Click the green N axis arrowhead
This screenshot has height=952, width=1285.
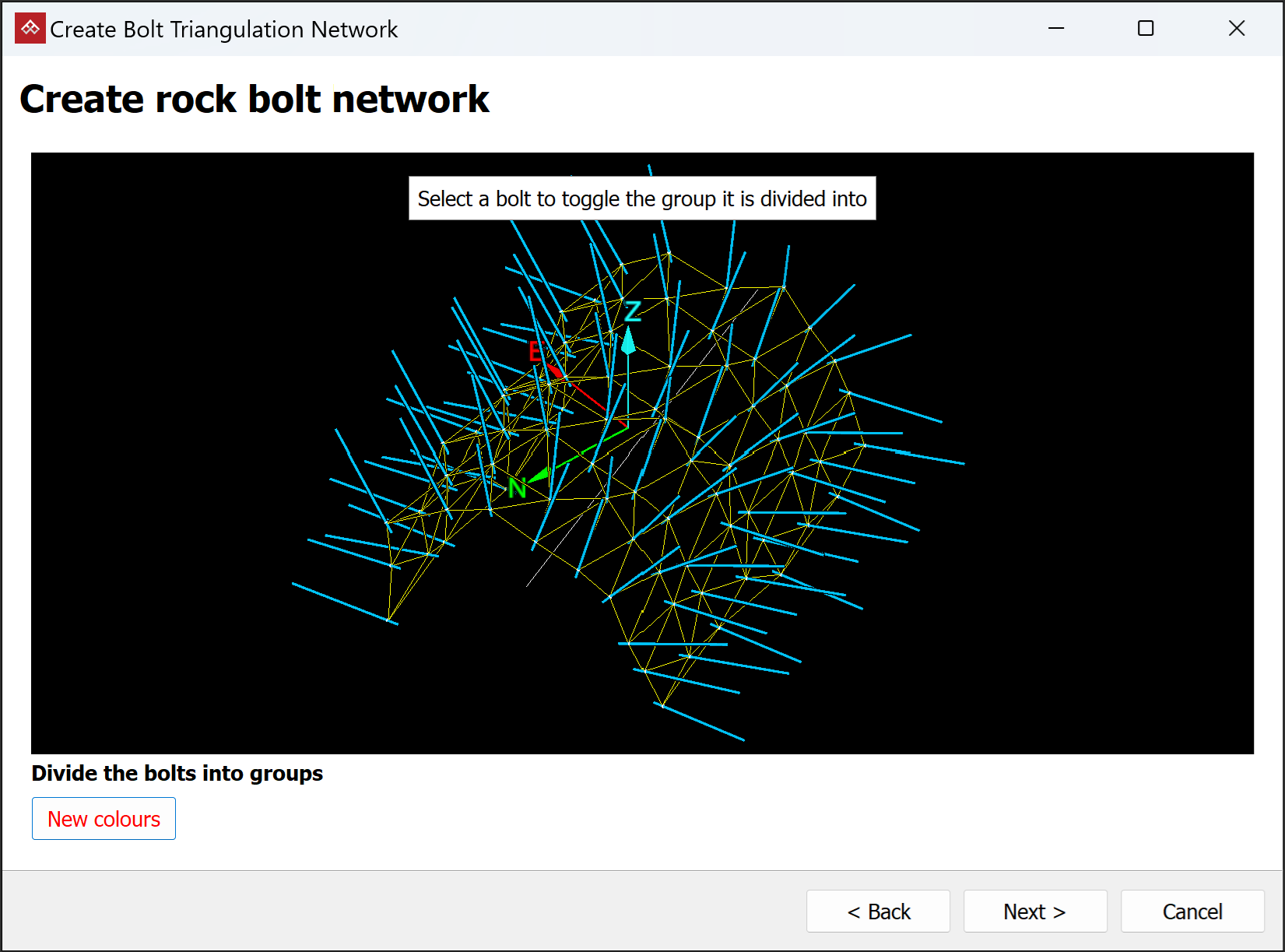click(538, 474)
